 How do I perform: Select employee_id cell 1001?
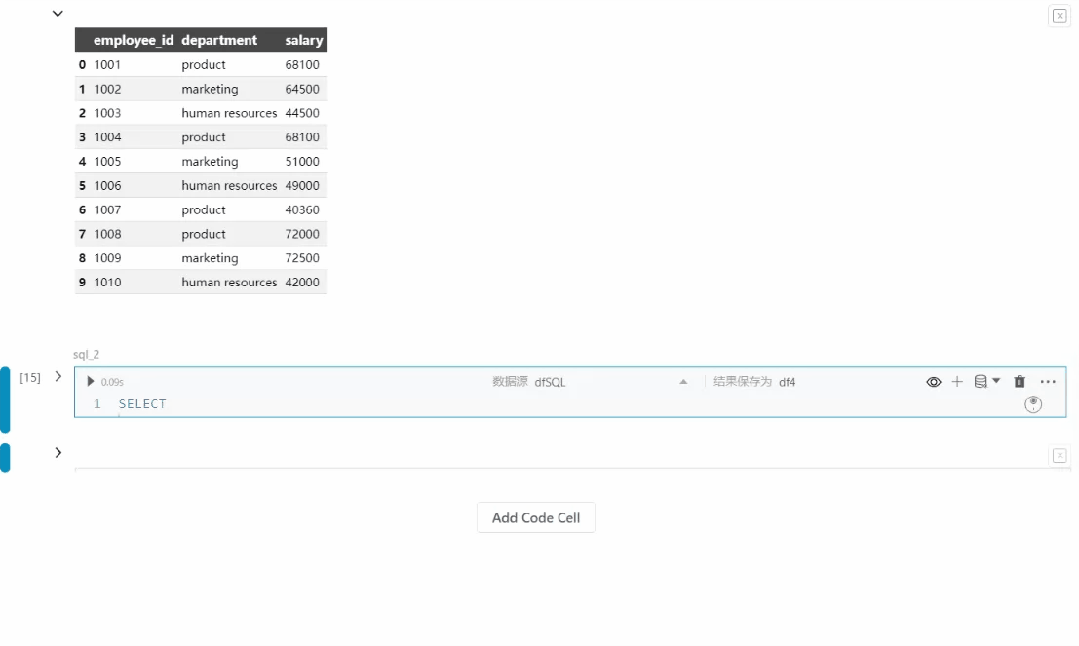point(107,65)
